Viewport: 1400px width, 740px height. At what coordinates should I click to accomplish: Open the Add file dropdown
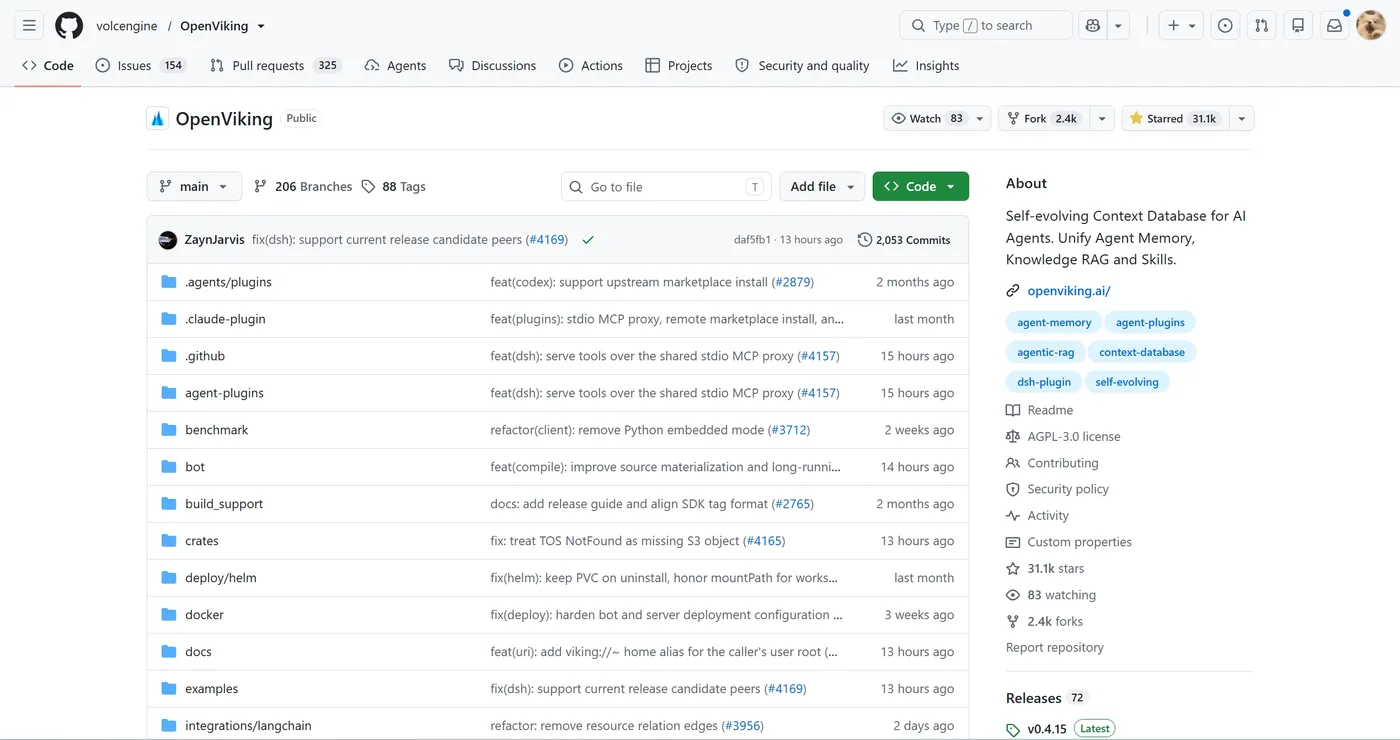point(822,186)
